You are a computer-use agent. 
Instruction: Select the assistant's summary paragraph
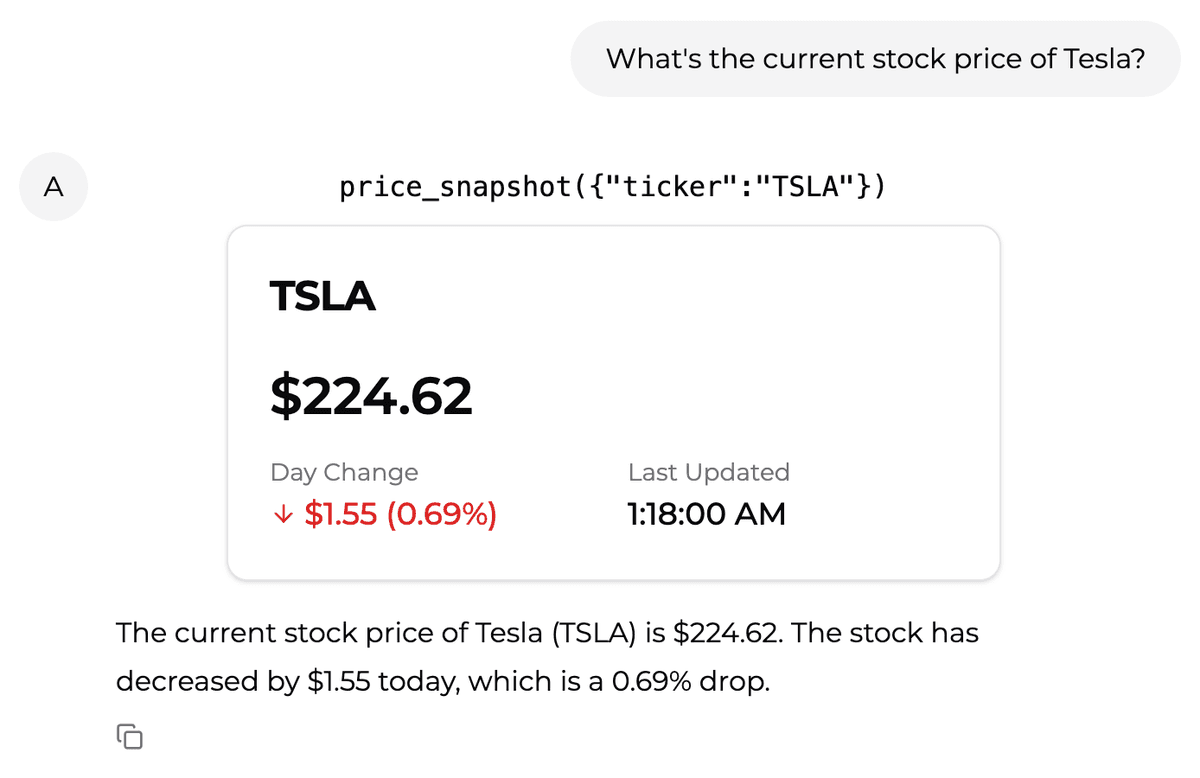tap(548, 656)
